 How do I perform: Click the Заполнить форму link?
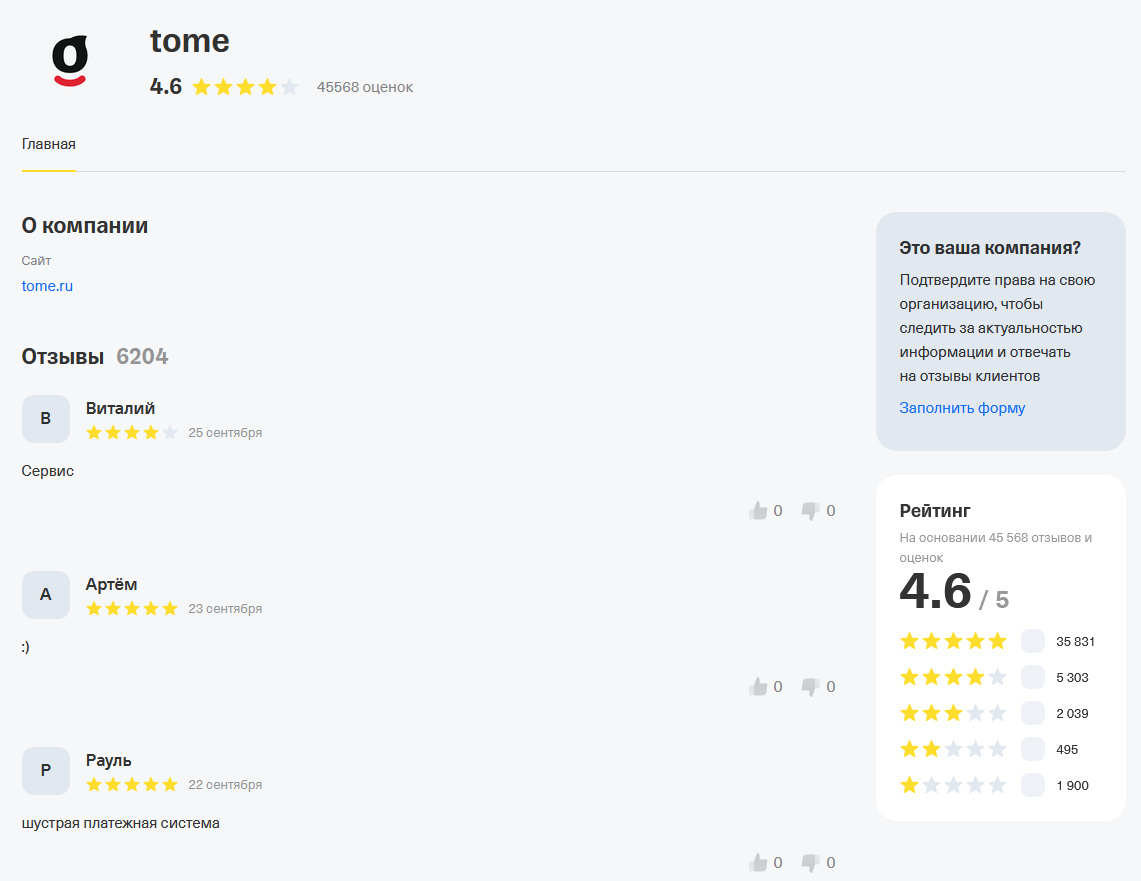coord(962,408)
